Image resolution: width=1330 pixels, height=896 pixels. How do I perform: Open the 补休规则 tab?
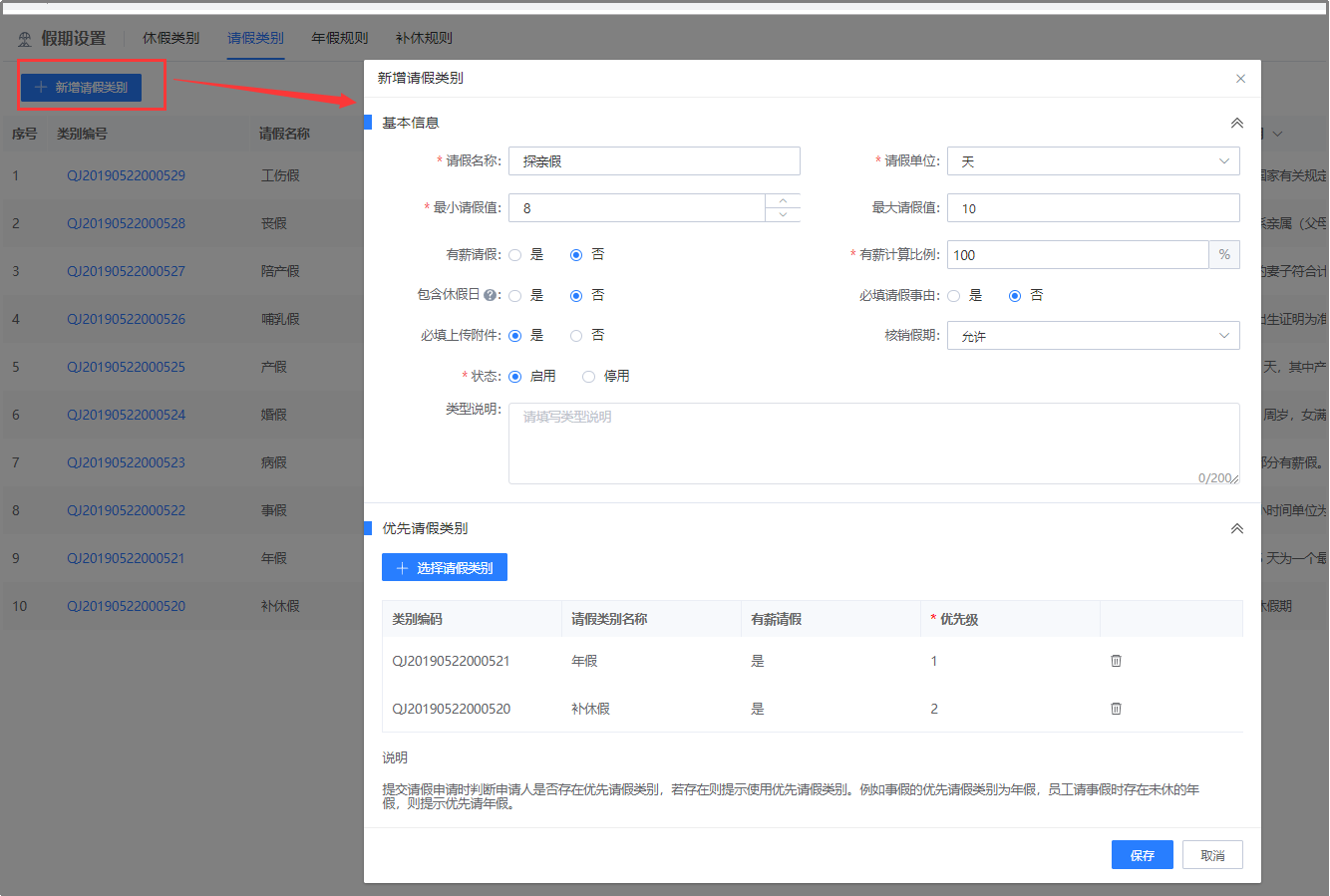tap(424, 38)
